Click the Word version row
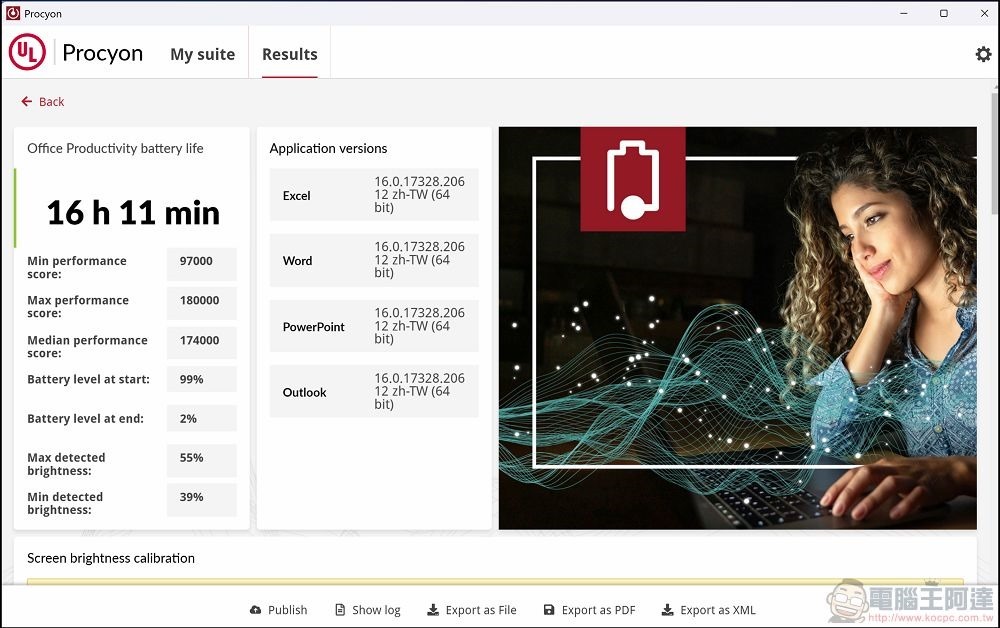1000x628 pixels. pyautogui.click(x=374, y=260)
